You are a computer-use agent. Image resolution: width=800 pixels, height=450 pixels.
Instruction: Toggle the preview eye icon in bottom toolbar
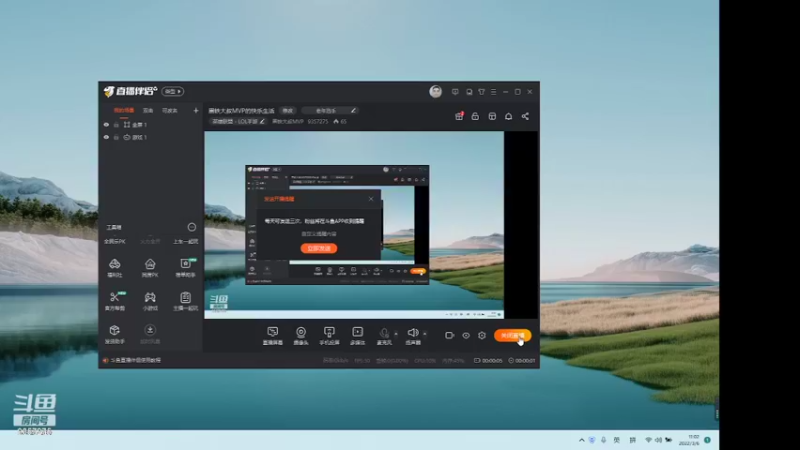(466, 335)
